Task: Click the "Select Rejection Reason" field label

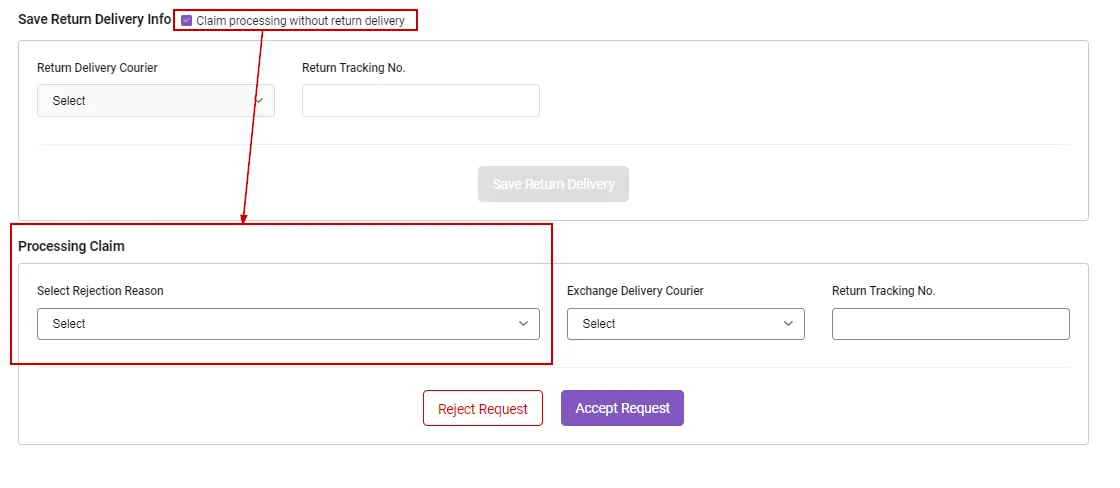Action: (x=100, y=291)
